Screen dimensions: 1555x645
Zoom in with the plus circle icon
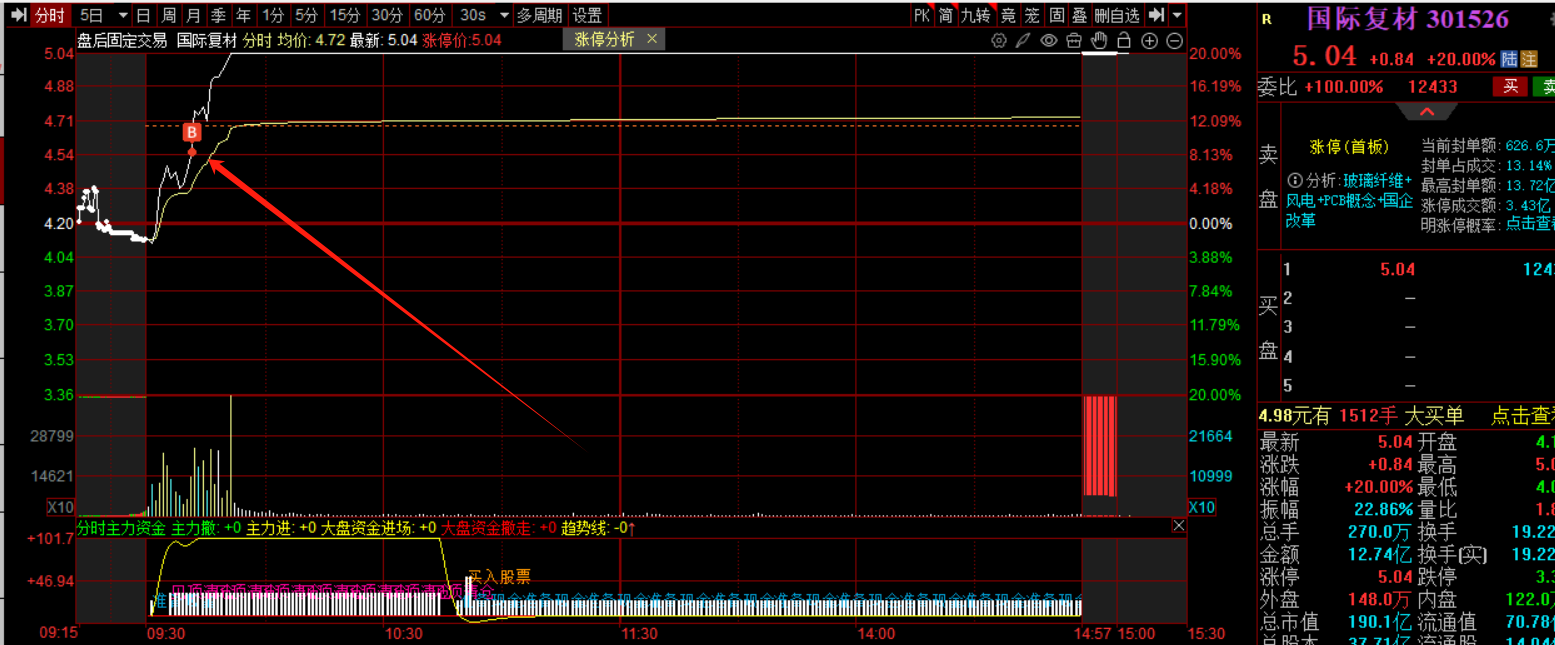(1150, 41)
